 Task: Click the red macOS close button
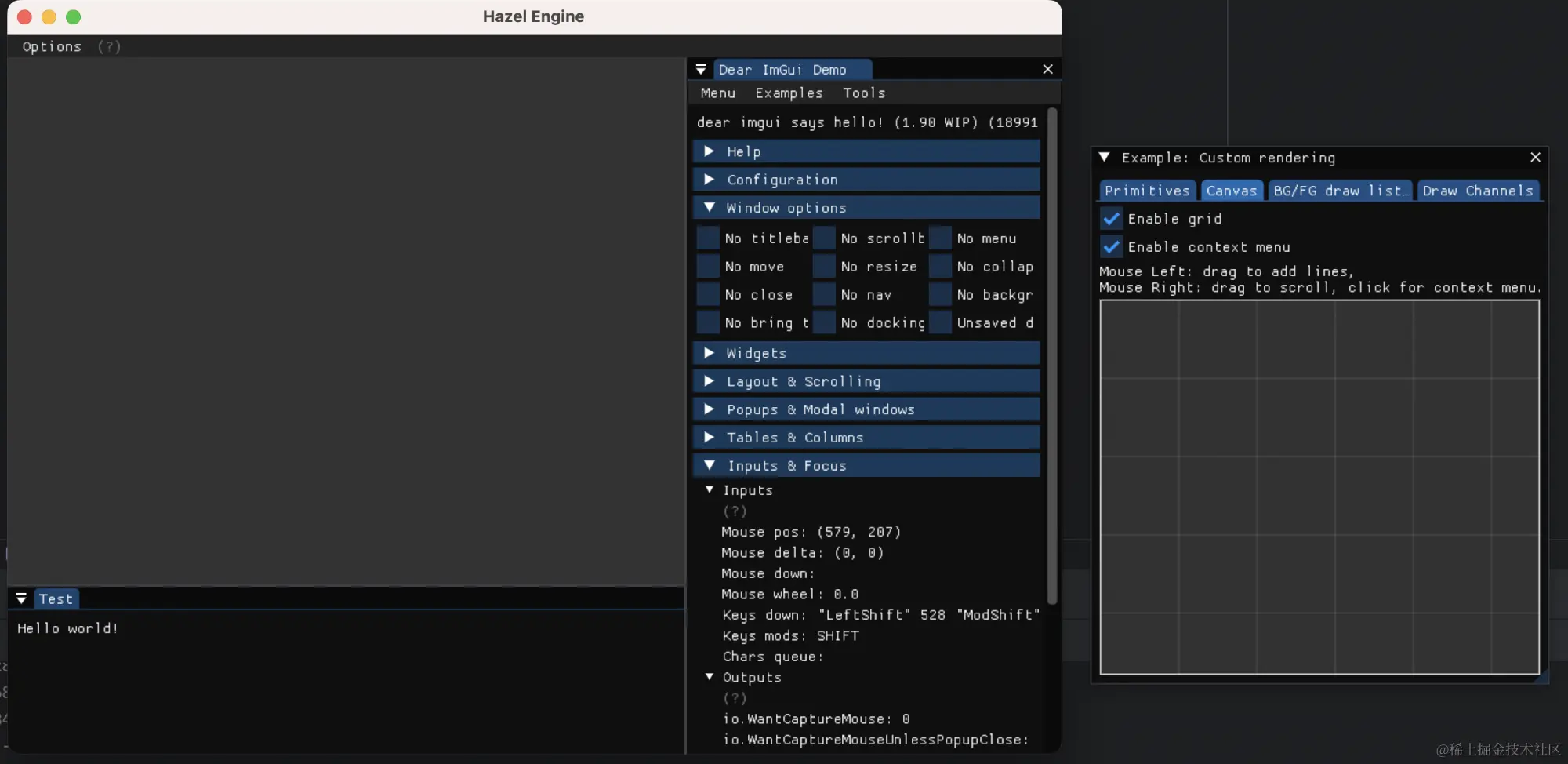pyautogui.click(x=24, y=16)
